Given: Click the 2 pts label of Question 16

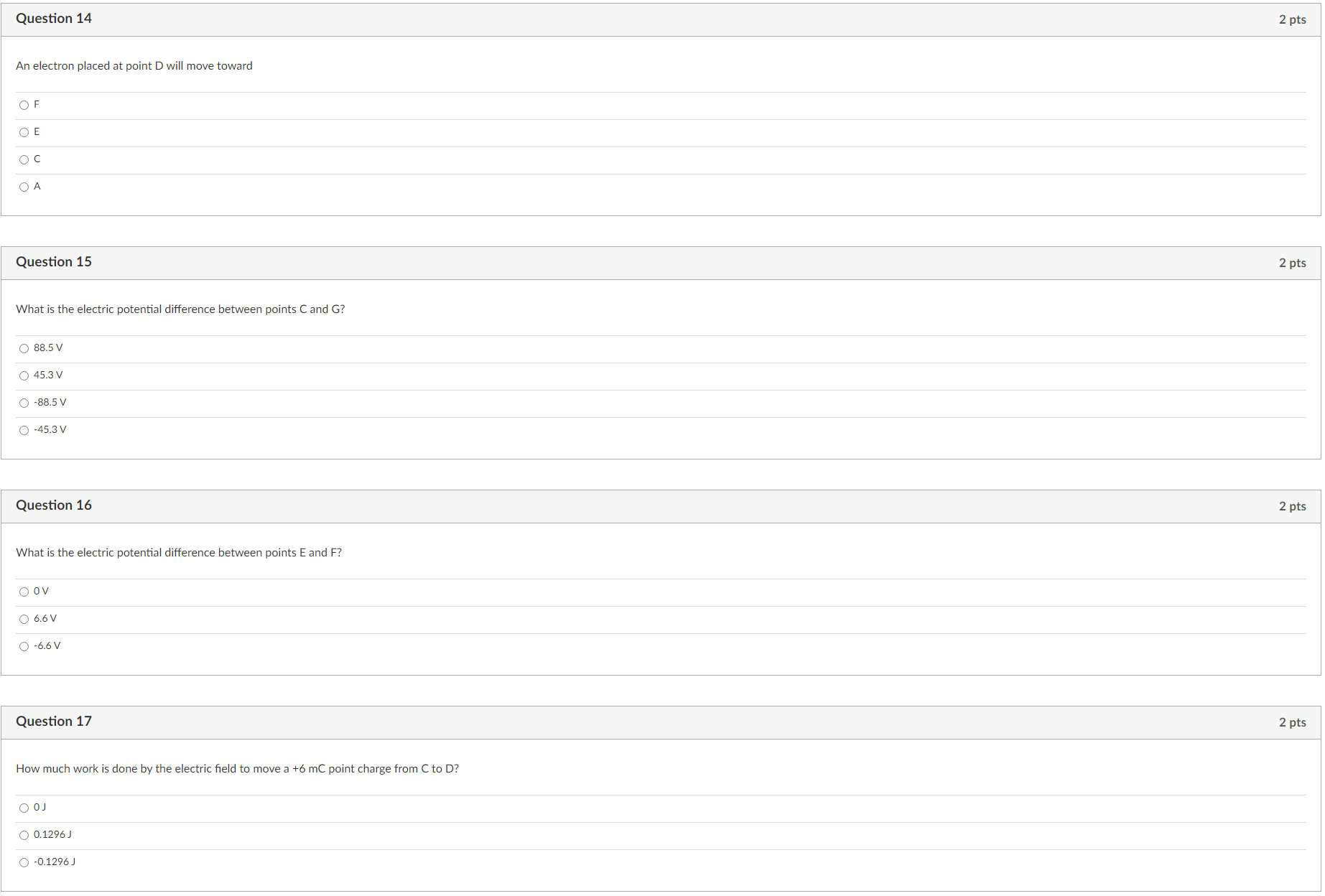Looking at the screenshot, I should point(1292,506).
